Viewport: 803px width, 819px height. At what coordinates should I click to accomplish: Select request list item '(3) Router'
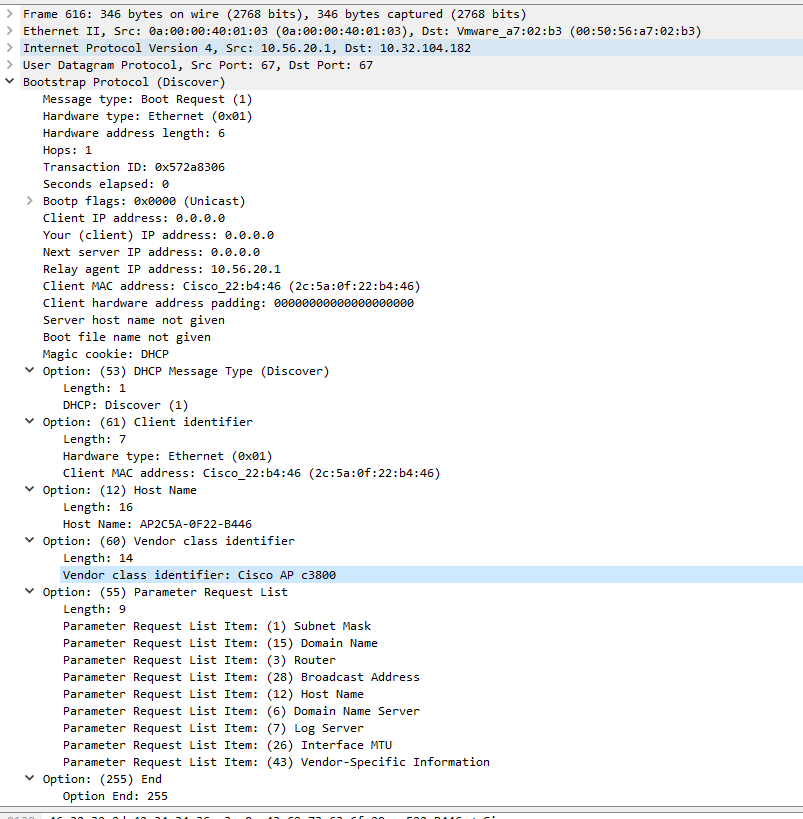pyautogui.click(x=200, y=660)
